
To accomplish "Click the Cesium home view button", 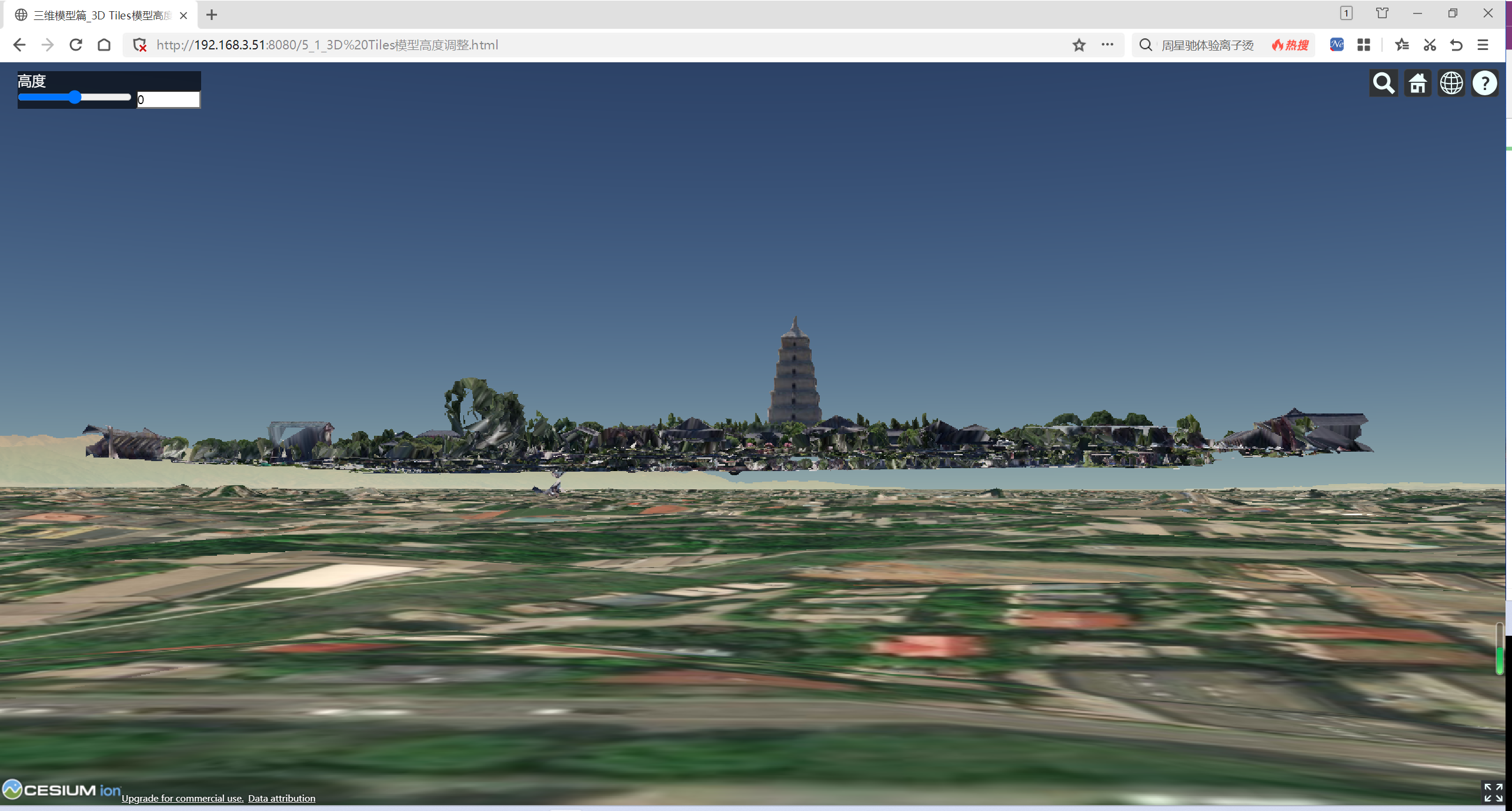I will click(x=1417, y=84).
